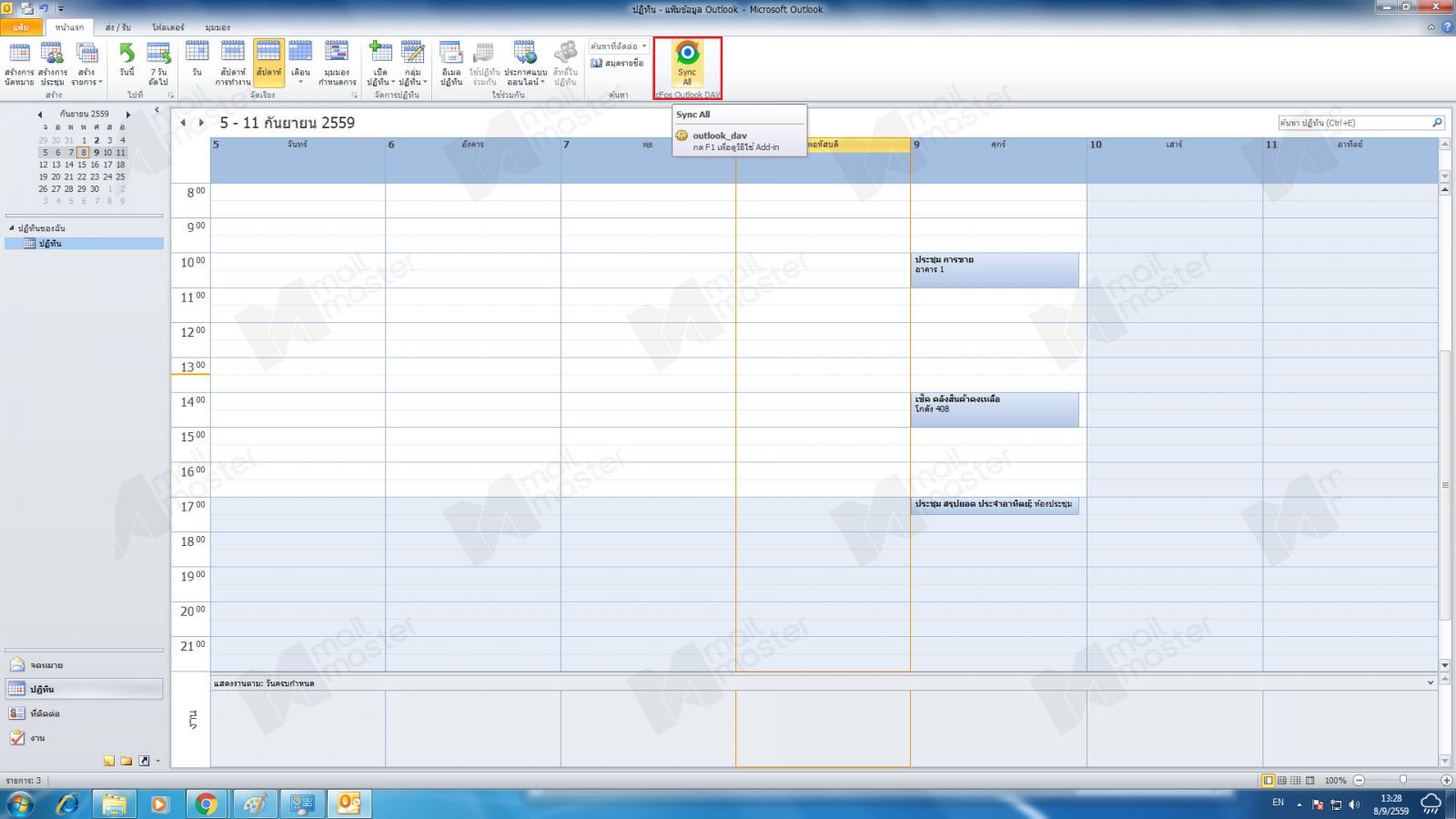The height and width of the screenshot is (819, 1456).
Task: Toggle the calendar and tasks view button
Action: (1282, 781)
